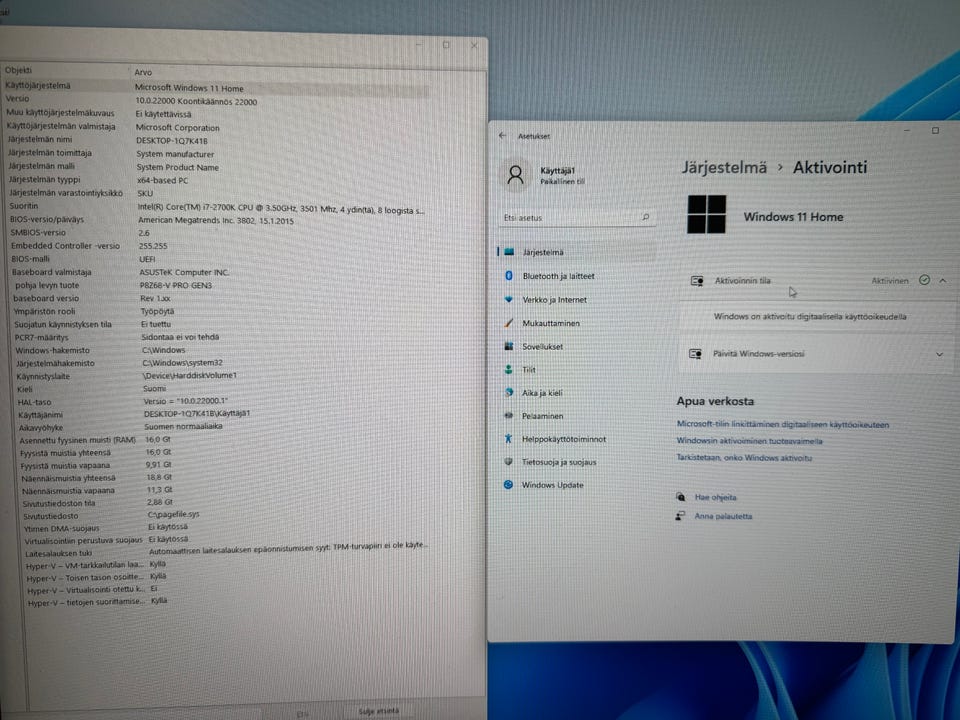Close the system information window
The image size is (960, 720).
coord(474,45)
